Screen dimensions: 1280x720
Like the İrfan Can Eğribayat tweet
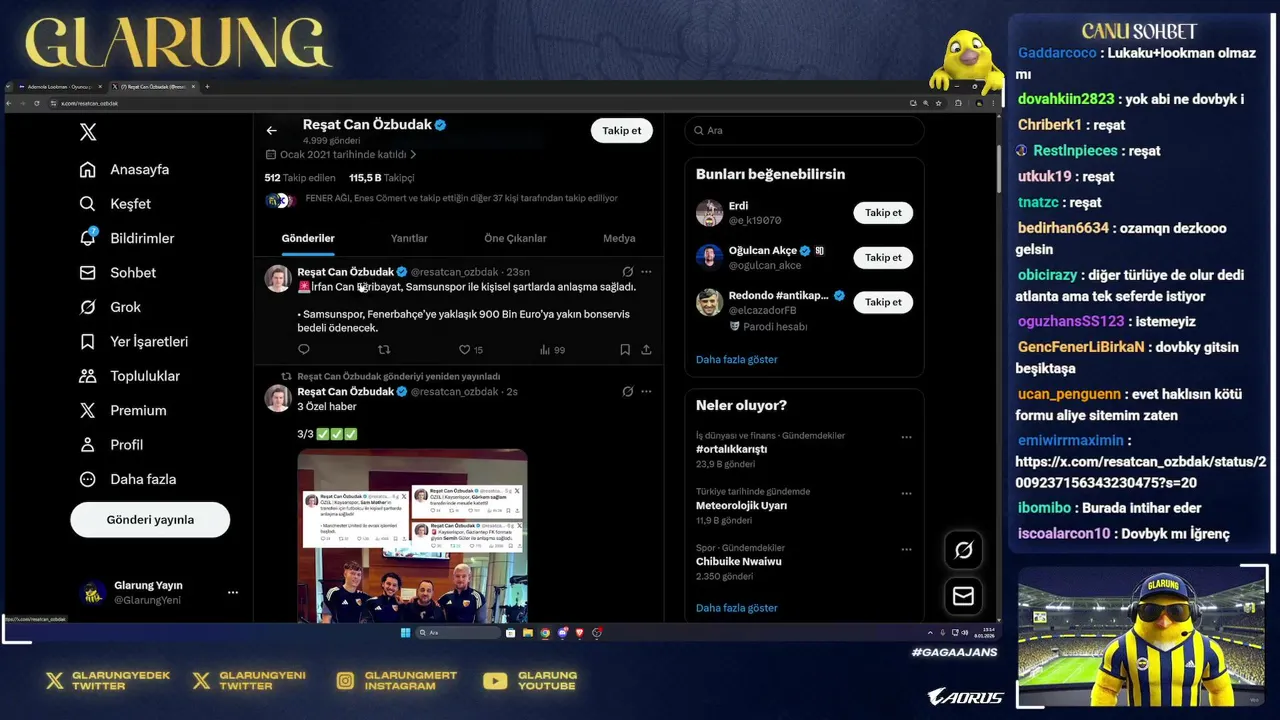point(470,350)
